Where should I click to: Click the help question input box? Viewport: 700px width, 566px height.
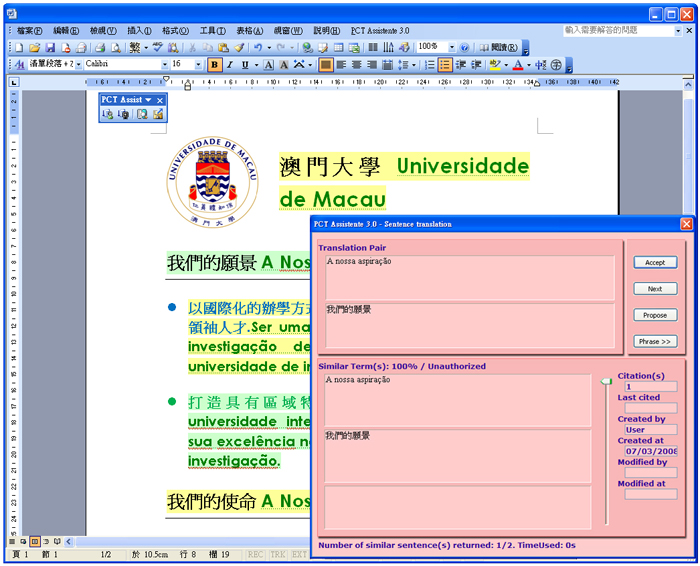pyautogui.click(x=619, y=31)
